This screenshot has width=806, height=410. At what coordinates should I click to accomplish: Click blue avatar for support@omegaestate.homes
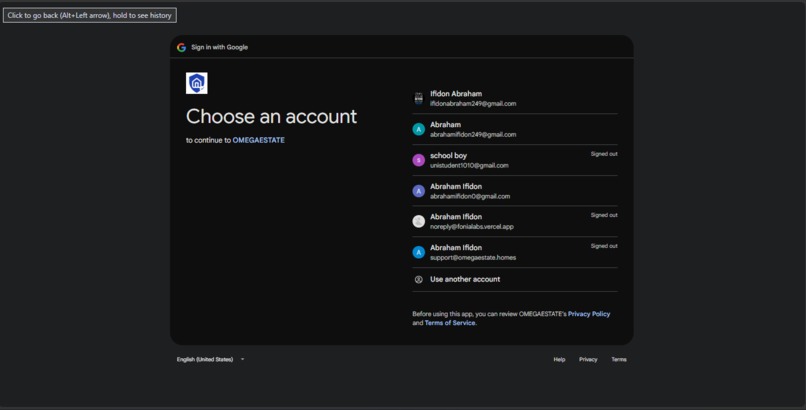pyautogui.click(x=418, y=252)
